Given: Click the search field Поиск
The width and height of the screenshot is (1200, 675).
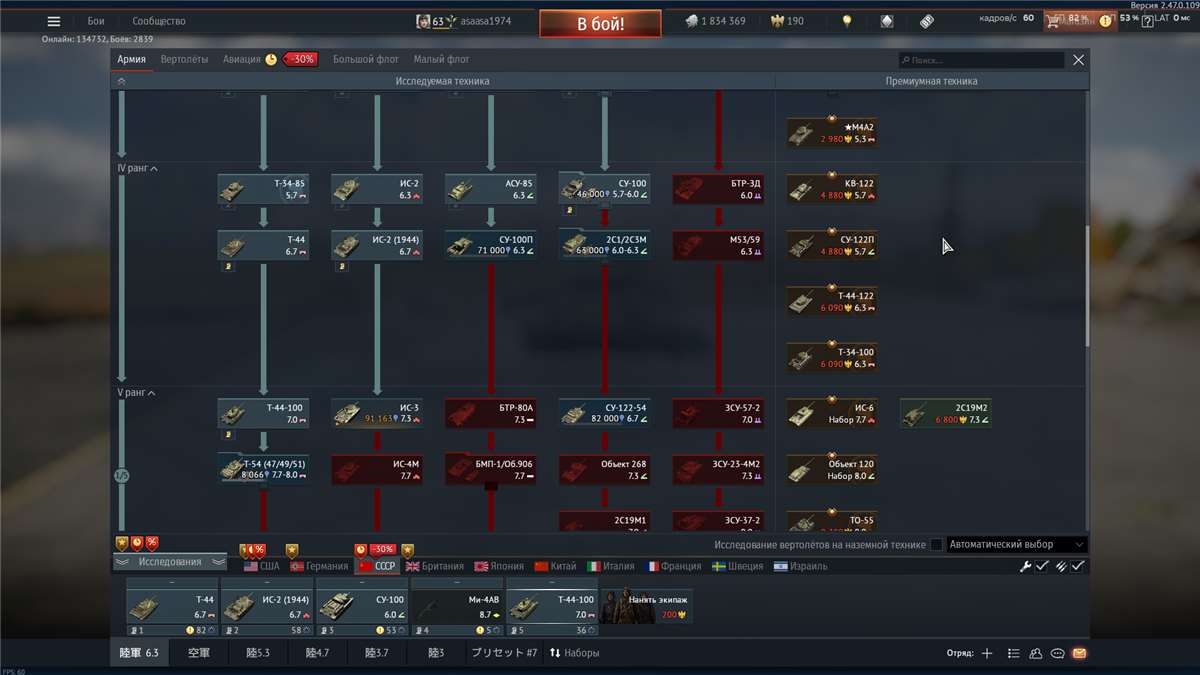Looking at the screenshot, I should (981, 60).
